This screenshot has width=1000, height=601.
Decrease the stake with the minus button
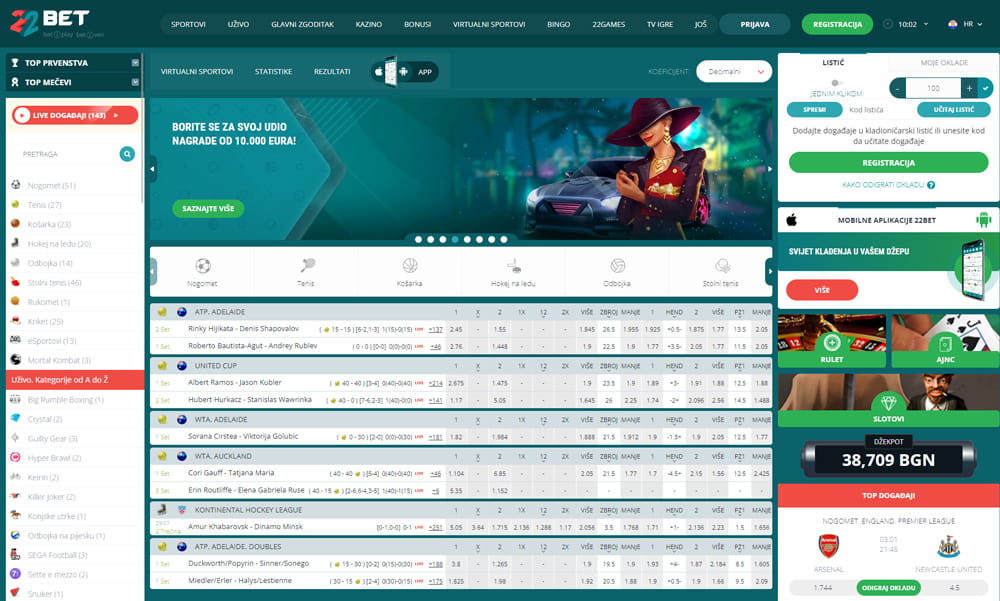(x=897, y=88)
